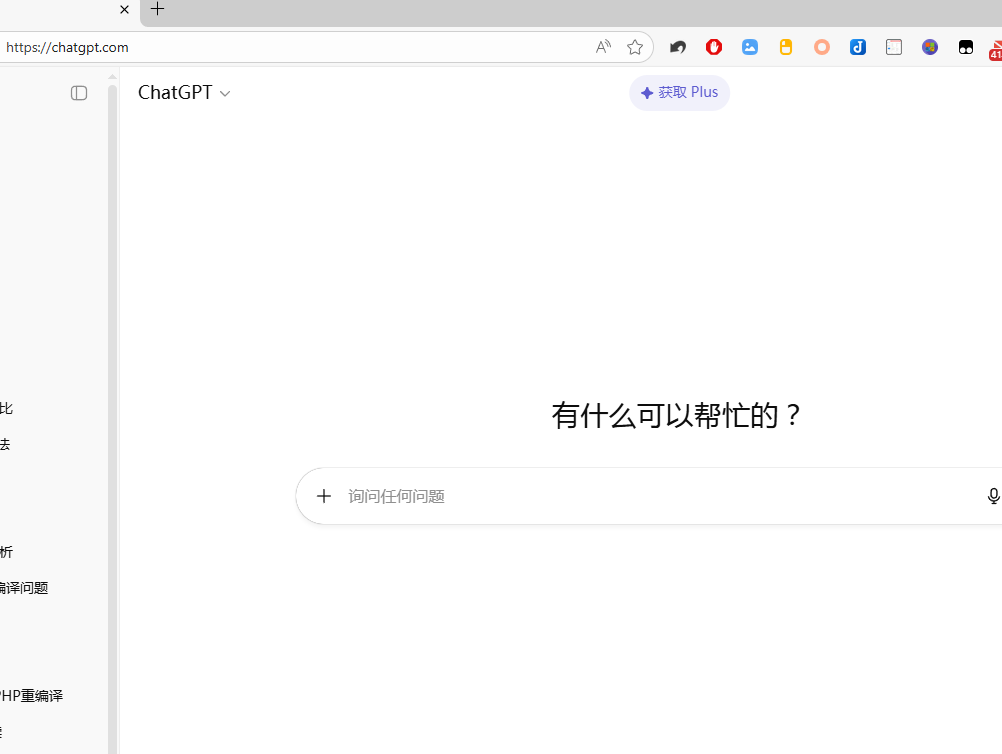Click the yellow mouse extension icon
The width and height of the screenshot is (1002, 754).
(786, 47)
